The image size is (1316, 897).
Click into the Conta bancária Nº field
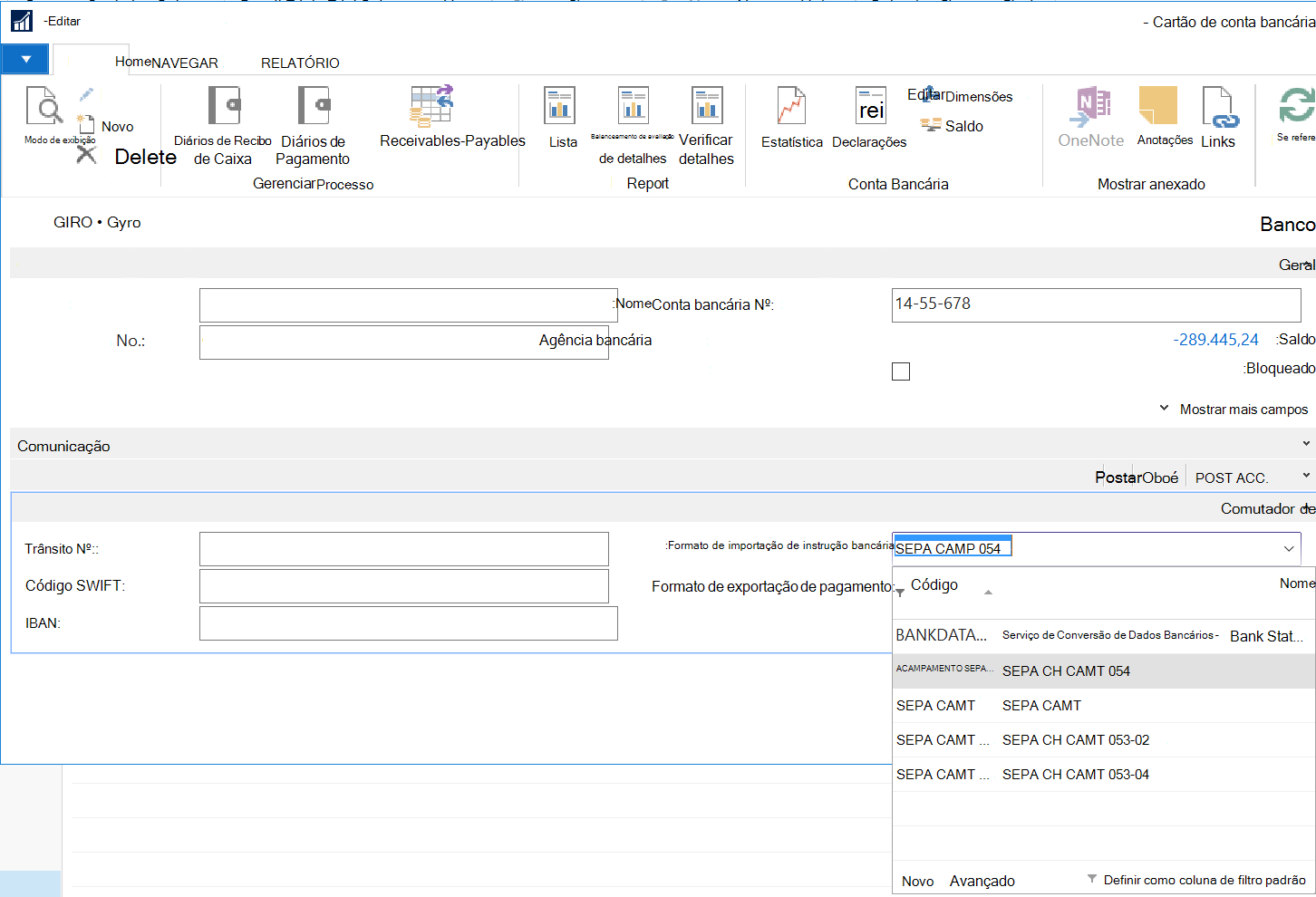point(1097,305)
